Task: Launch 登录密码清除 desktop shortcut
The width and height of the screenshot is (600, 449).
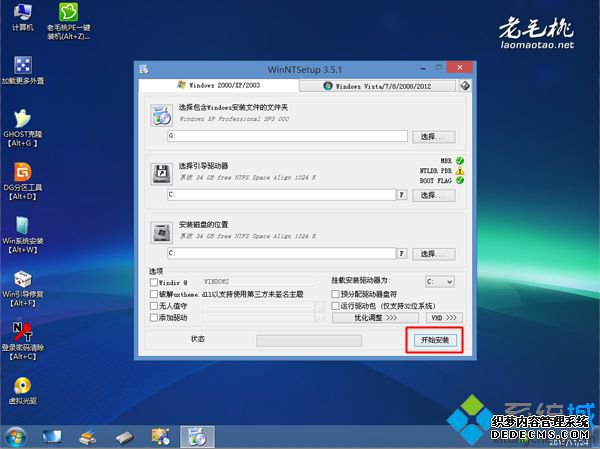Action: coord(23,341)
